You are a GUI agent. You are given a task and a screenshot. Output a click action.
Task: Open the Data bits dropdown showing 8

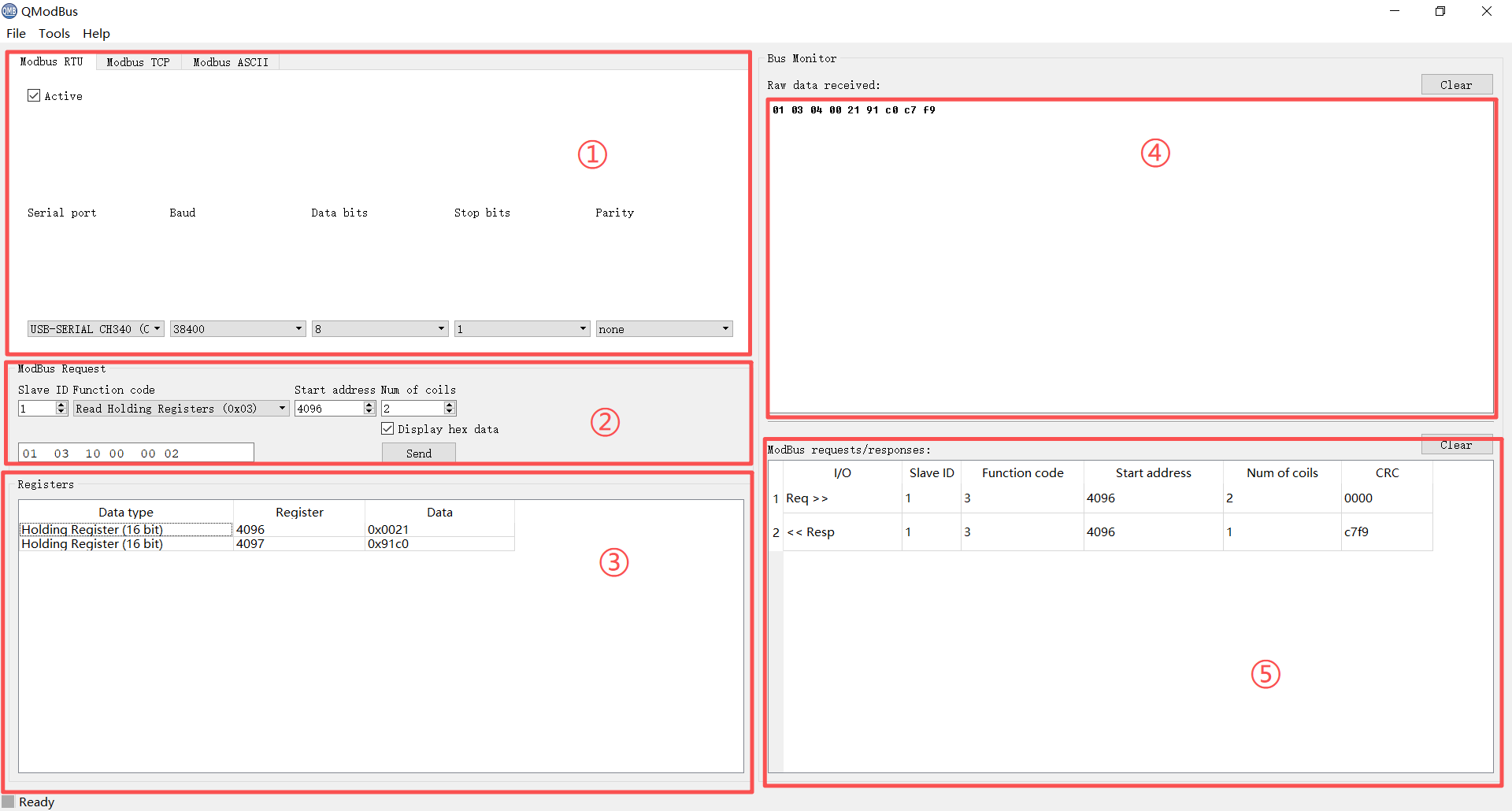pyautogui.click(x=380, y=329)
